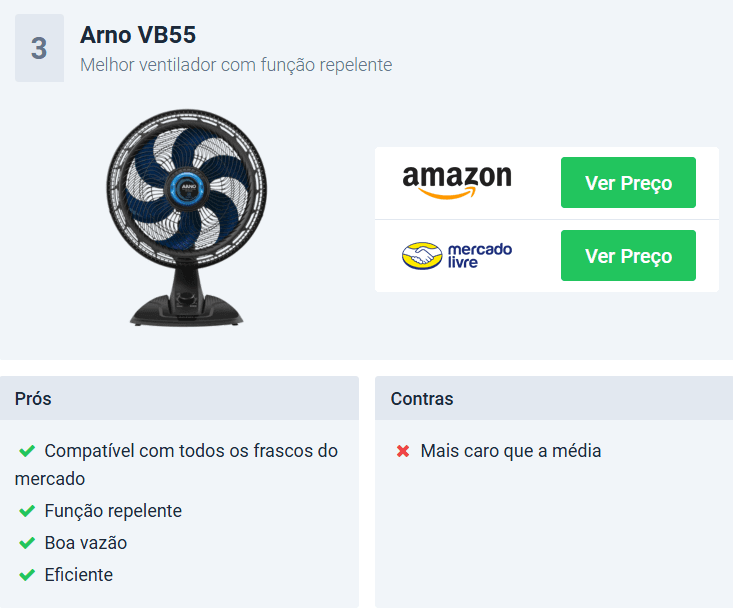Viewport: 733px width, 610px height.
Task: Click the Amazon logo
Action: coord(457,182)
